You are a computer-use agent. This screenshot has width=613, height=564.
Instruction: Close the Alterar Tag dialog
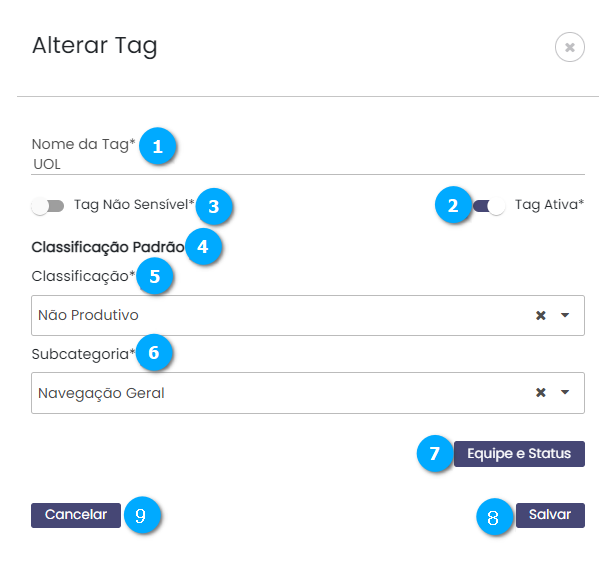[569, 47]
